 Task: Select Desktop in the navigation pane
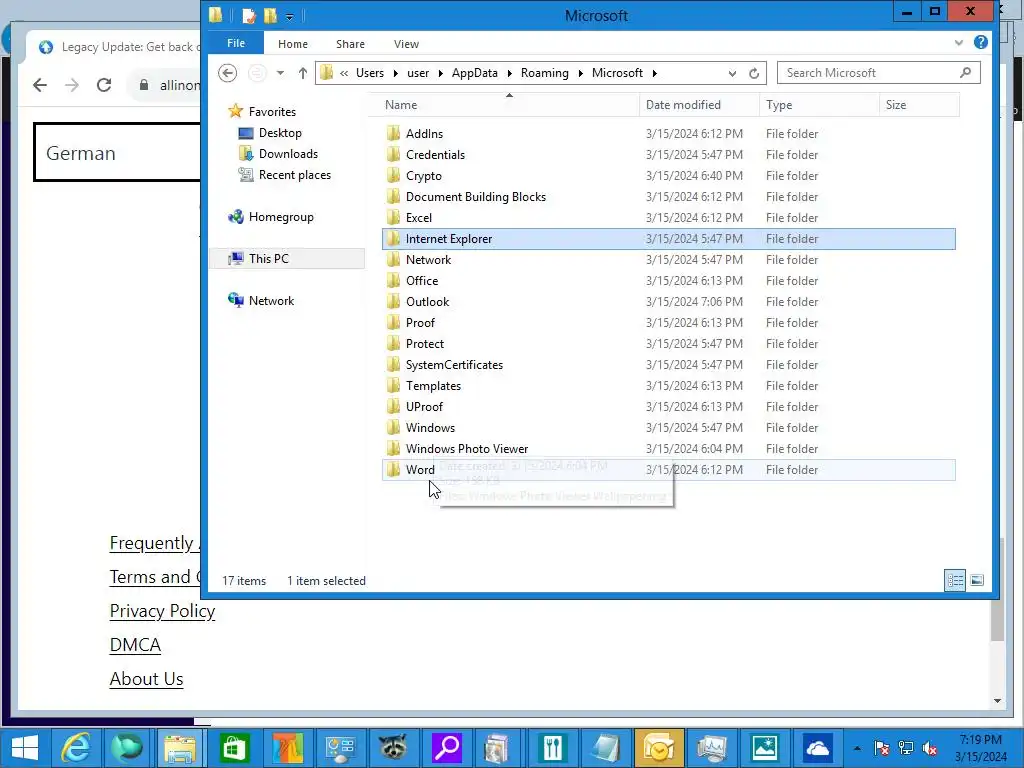tap(280, 133)
